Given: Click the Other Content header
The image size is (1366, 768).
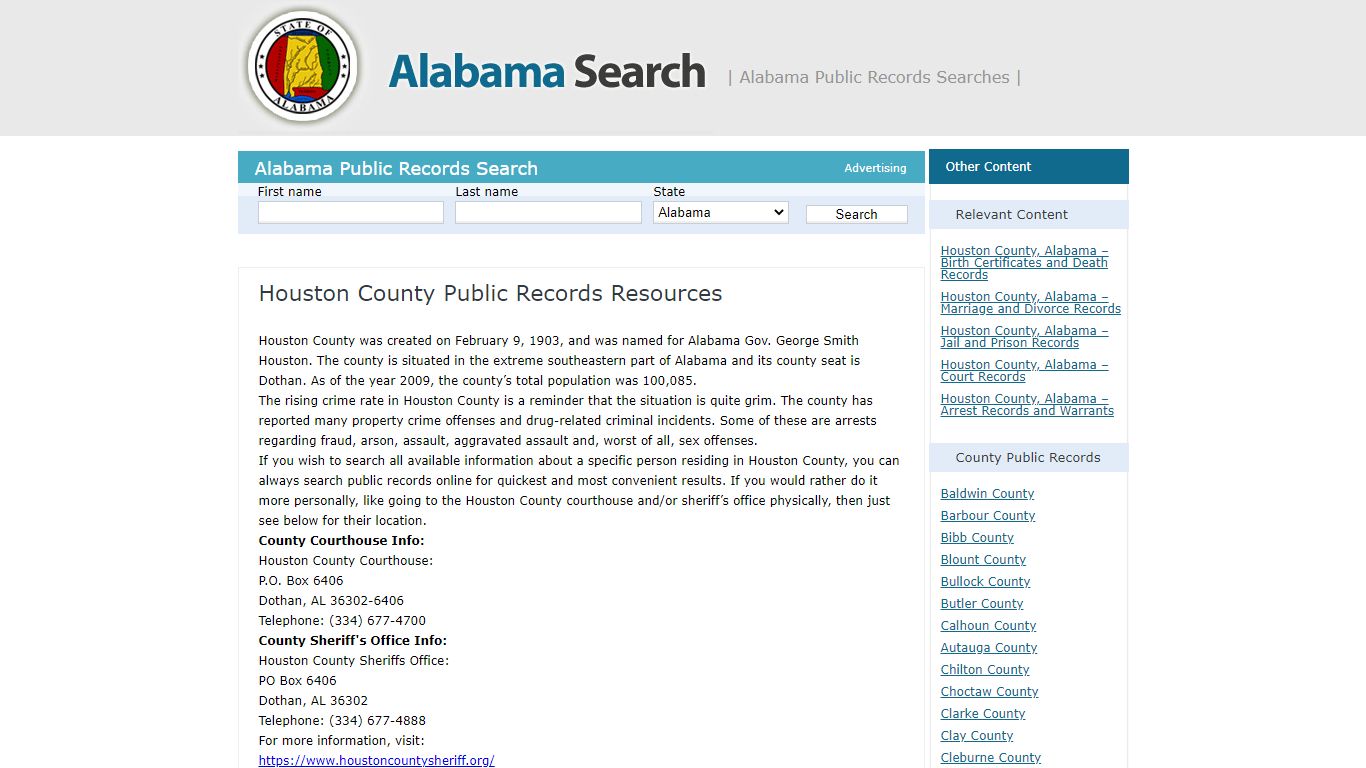Looking at the screenshot, I should click(x=988, y=167).
